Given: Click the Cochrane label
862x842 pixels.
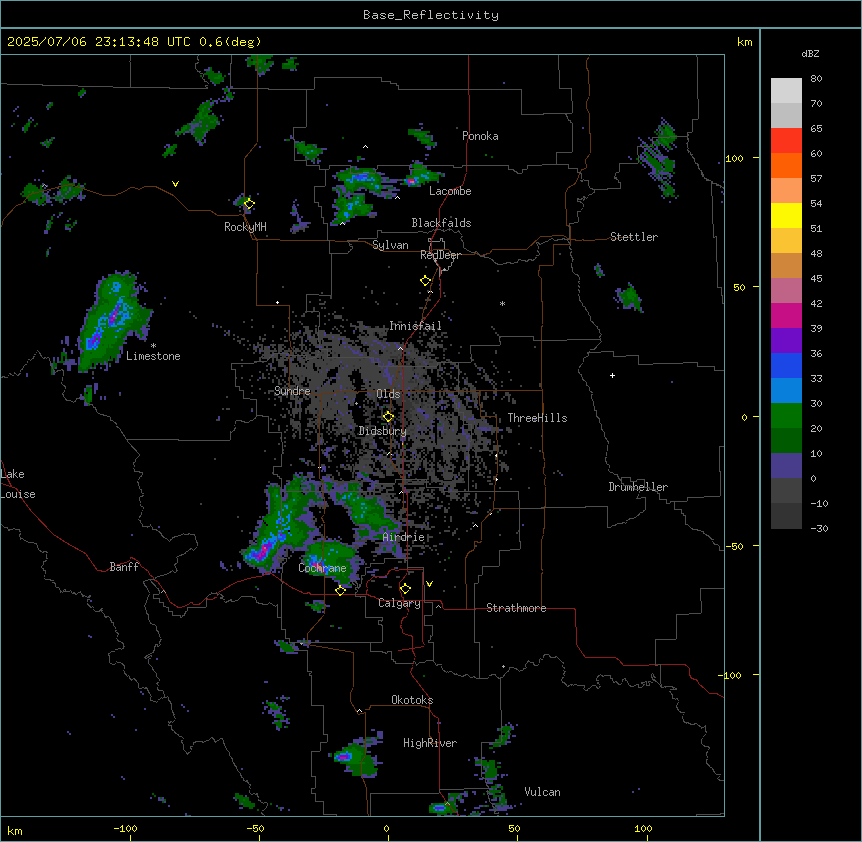Looking at the screenshot, I should [x=322, y=568].
